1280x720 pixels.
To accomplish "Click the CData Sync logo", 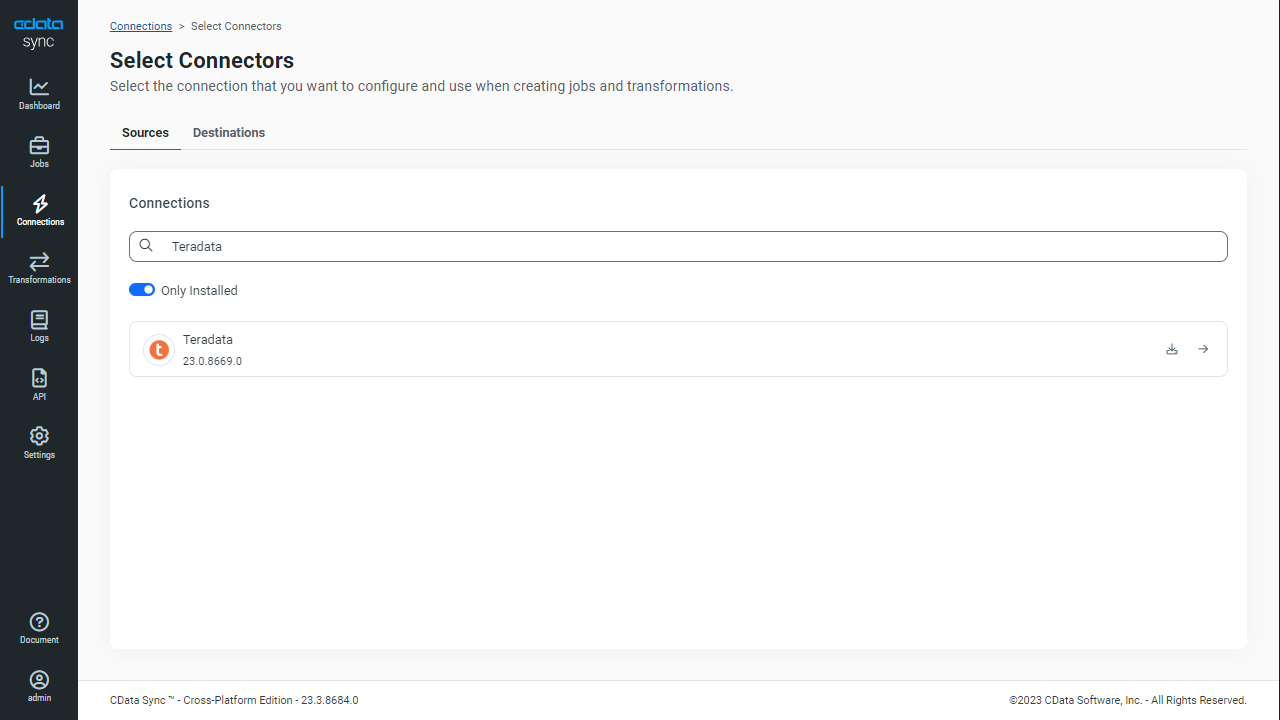I will click(x=39, y=32).
